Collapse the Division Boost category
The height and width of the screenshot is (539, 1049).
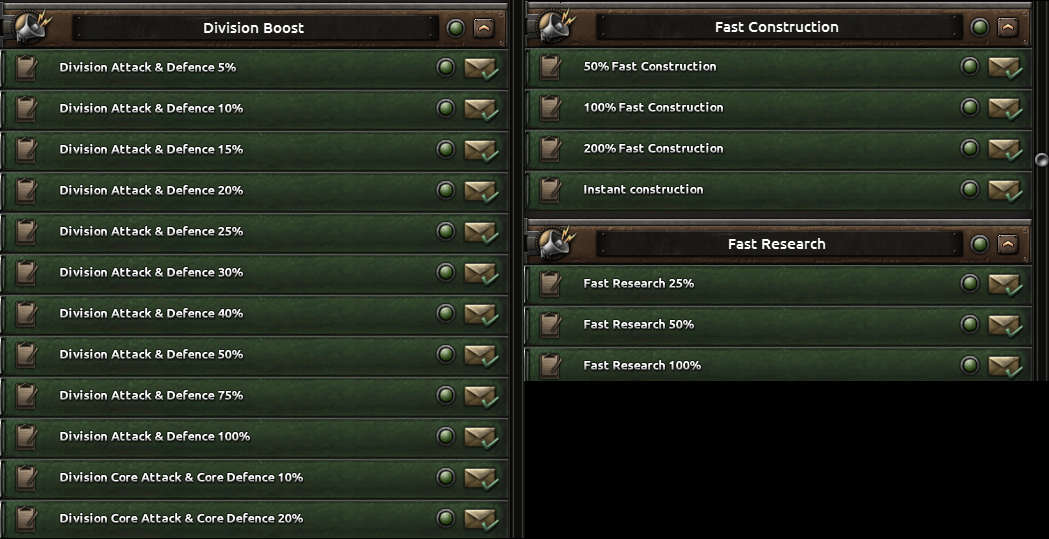click(x=484, y=28)
